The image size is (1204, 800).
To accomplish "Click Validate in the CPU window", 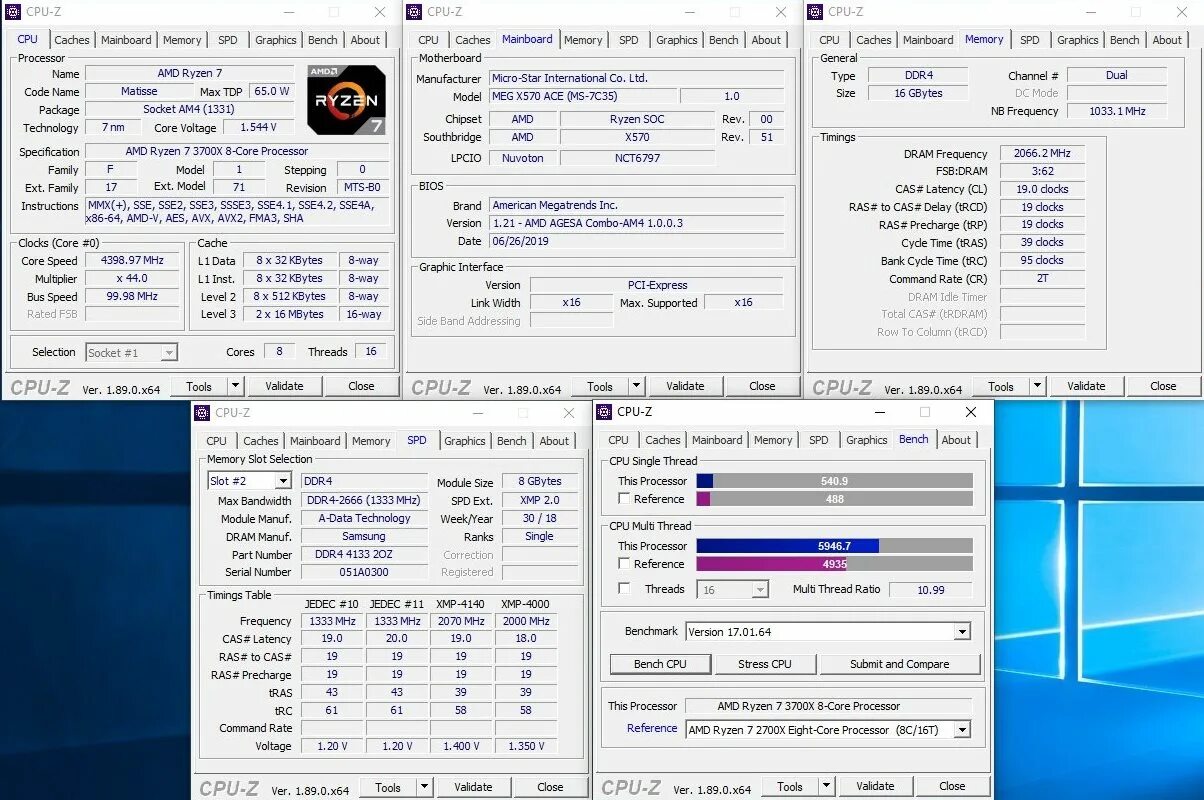I will tap(284, 386).
